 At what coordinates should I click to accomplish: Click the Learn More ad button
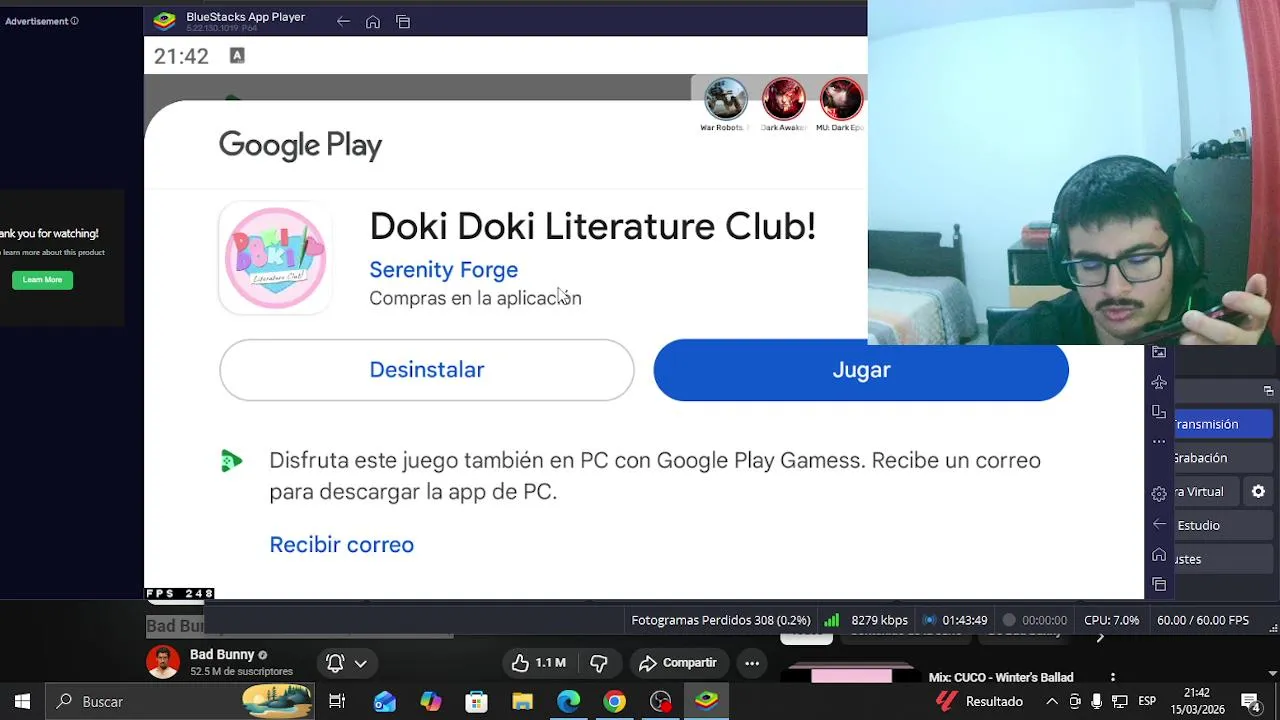click(x=42, y=280)
